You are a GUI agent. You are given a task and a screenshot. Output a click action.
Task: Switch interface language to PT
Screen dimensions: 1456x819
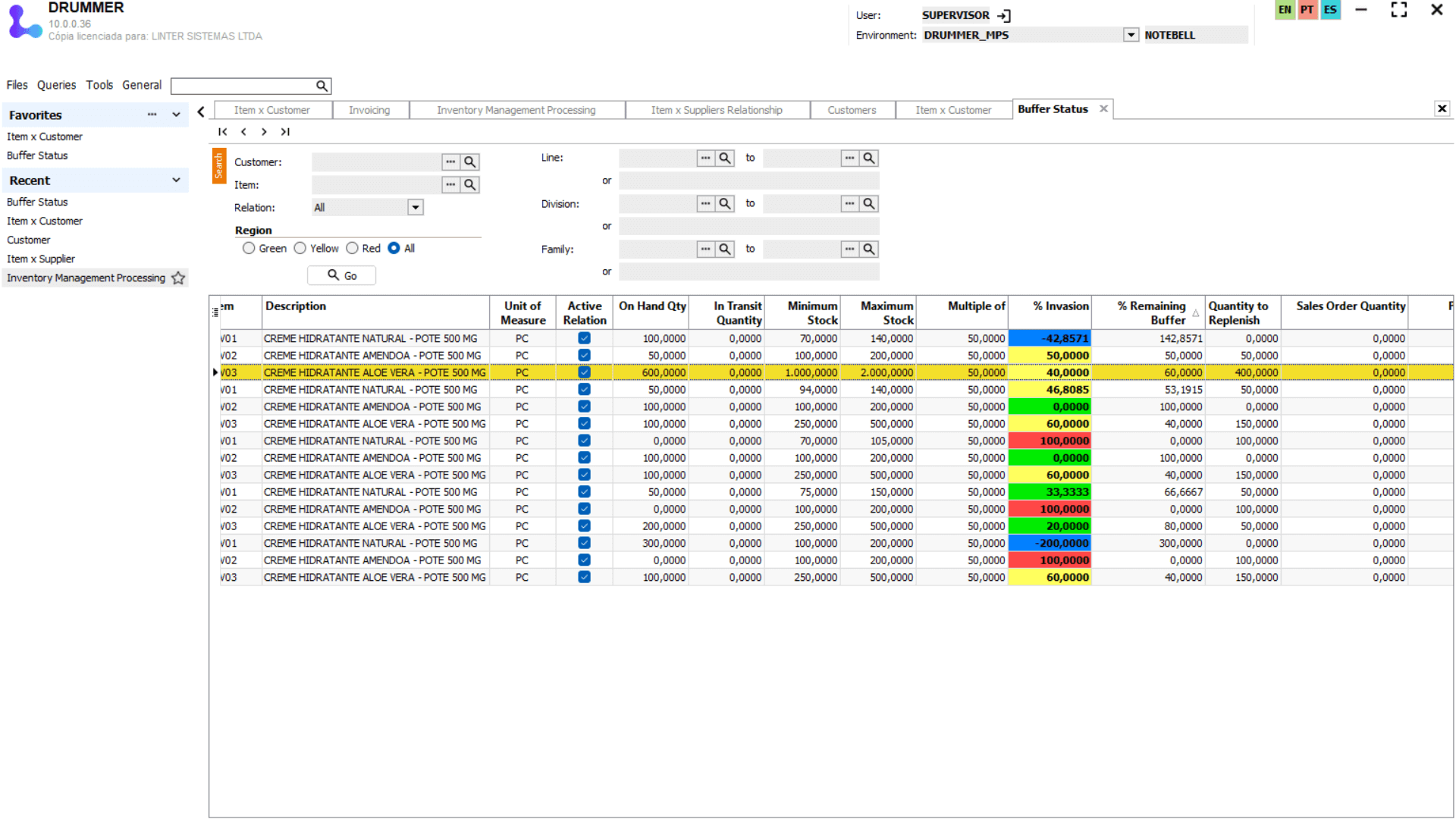point(1307,10)
